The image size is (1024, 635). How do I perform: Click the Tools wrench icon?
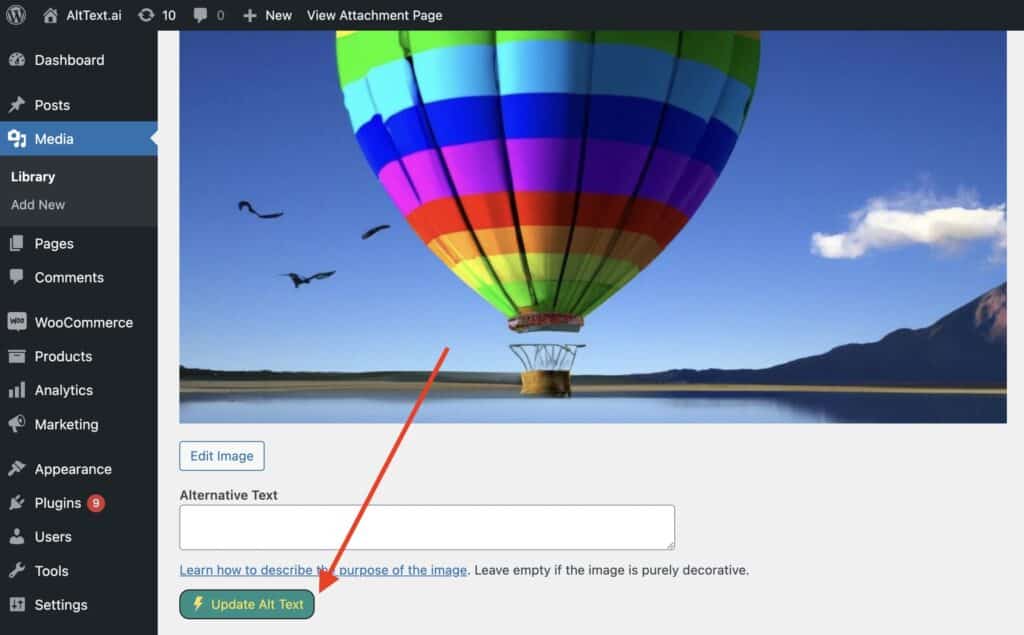point(17,570)
